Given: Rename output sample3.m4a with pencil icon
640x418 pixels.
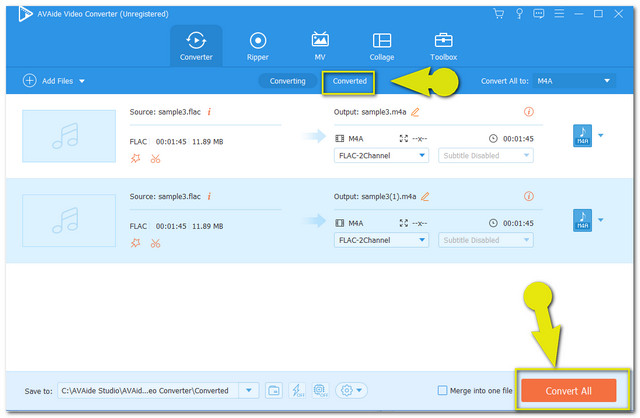Looking at the screenshot, I should 415,112.
